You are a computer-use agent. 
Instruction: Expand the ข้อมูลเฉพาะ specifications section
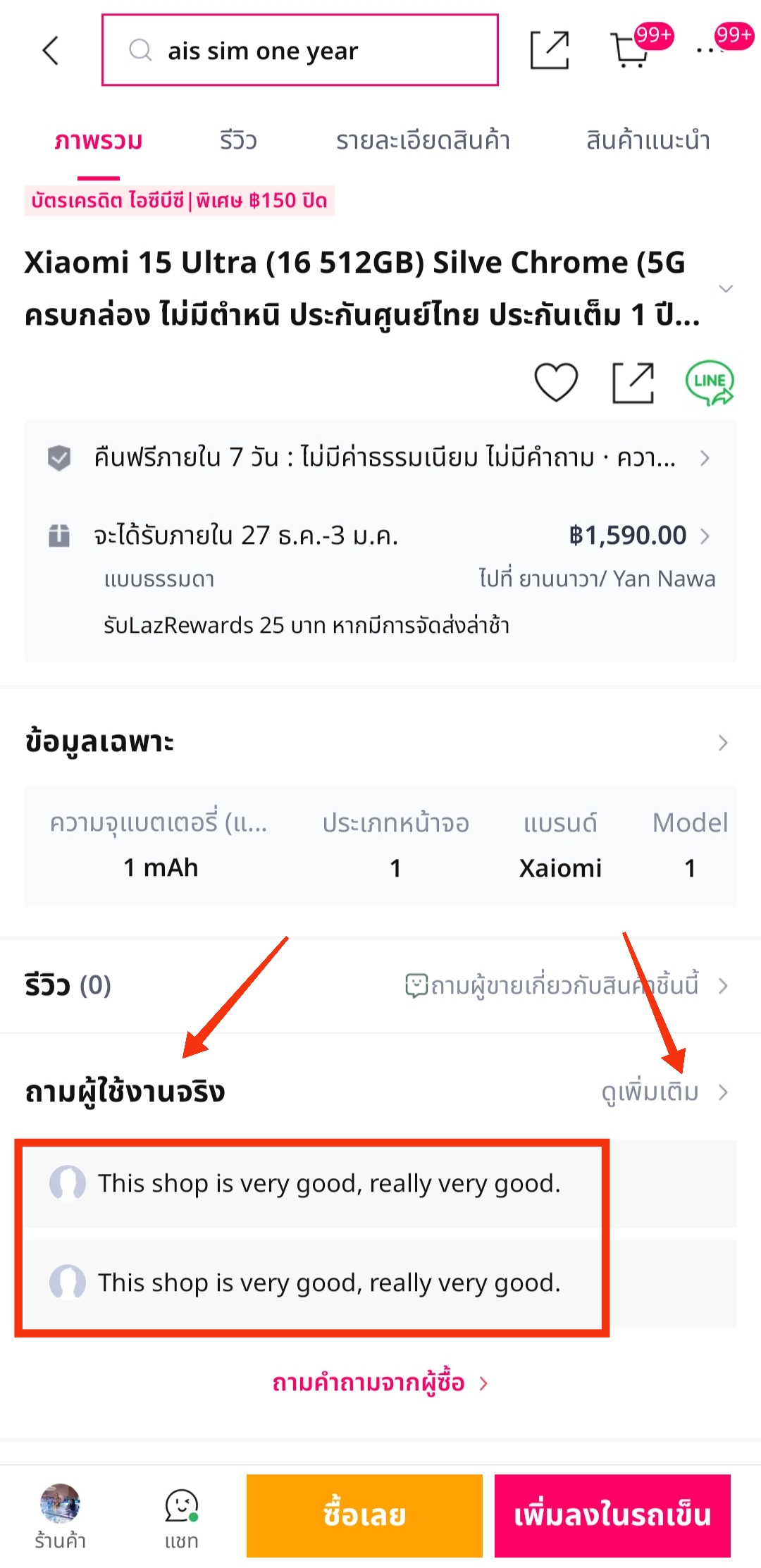722,743
